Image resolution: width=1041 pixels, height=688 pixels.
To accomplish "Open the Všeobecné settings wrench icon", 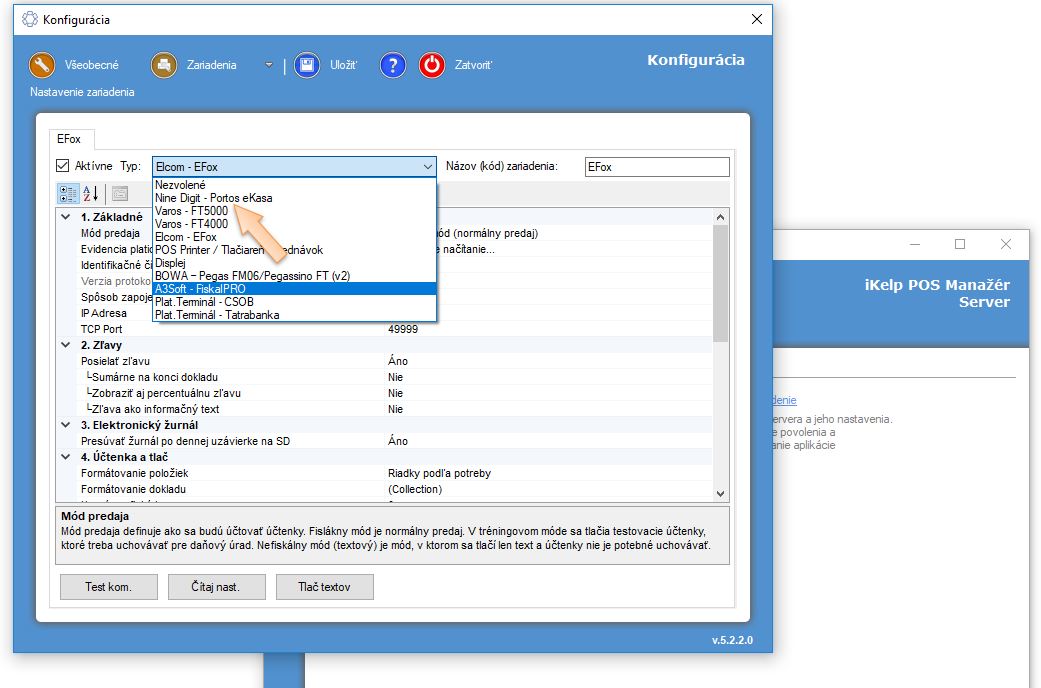I will [42, 65].
